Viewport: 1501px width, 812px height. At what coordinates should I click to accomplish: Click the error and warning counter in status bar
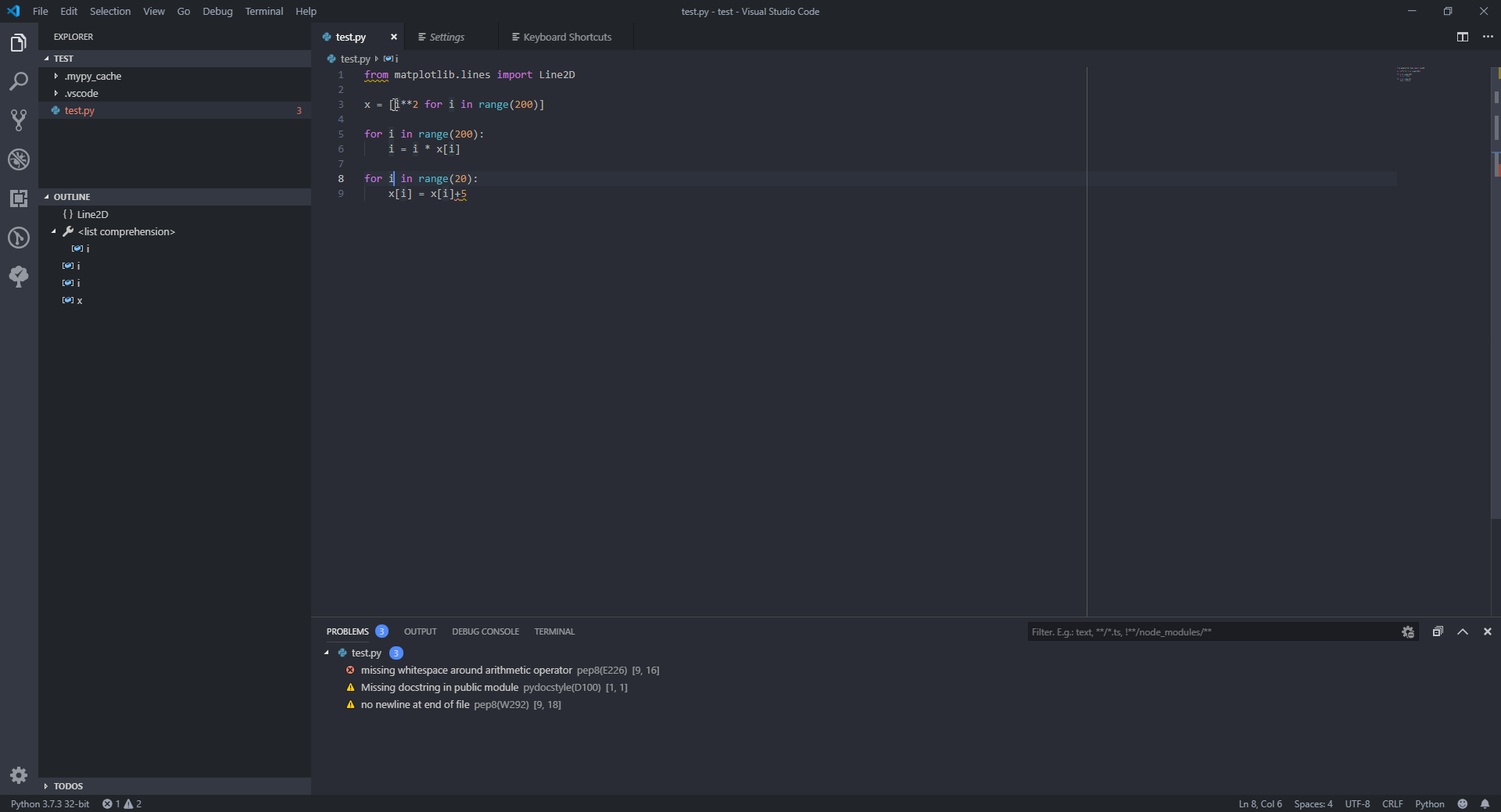click(x=121, y=803)
